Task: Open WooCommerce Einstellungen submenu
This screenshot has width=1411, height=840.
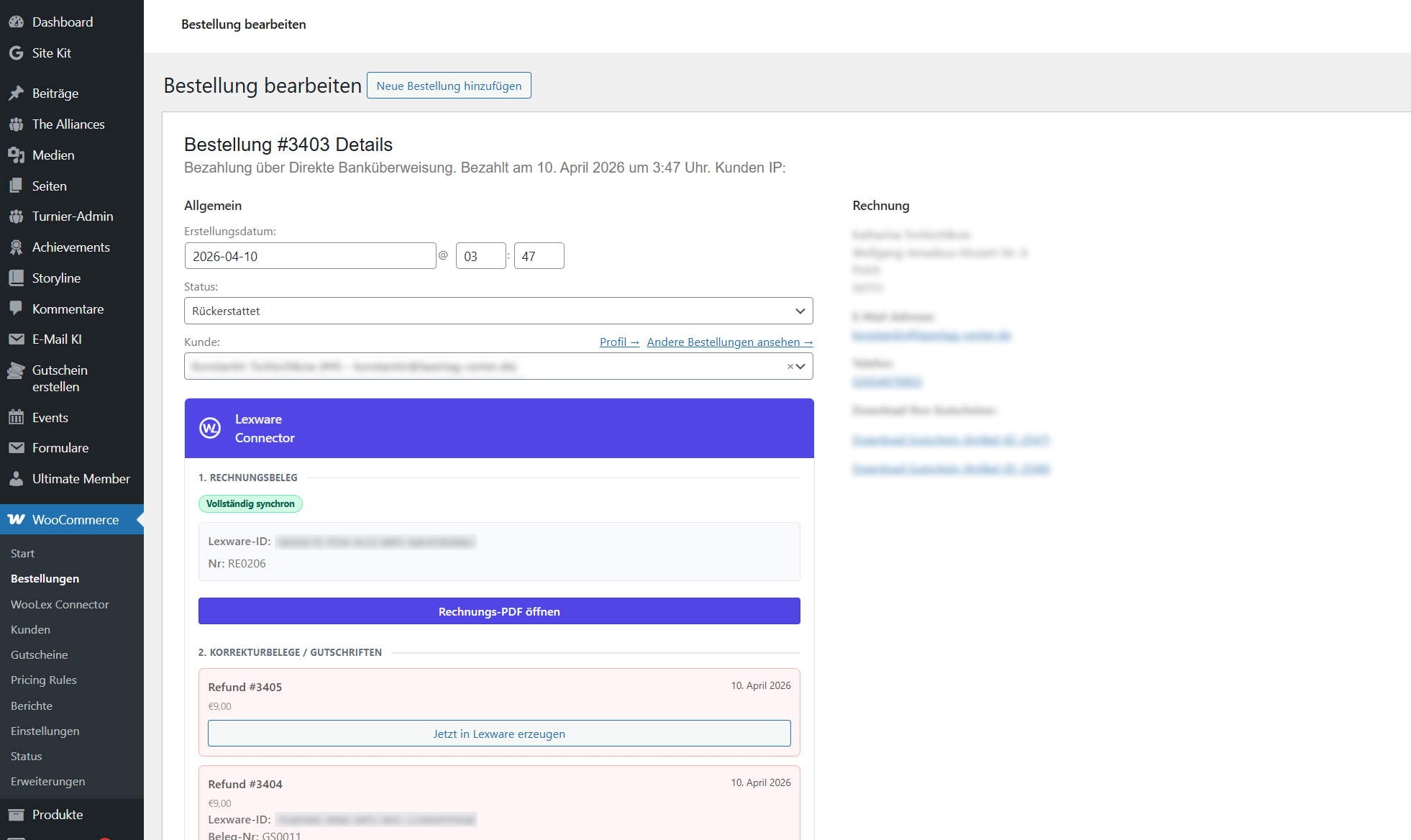Action: (x=45, y=731)
